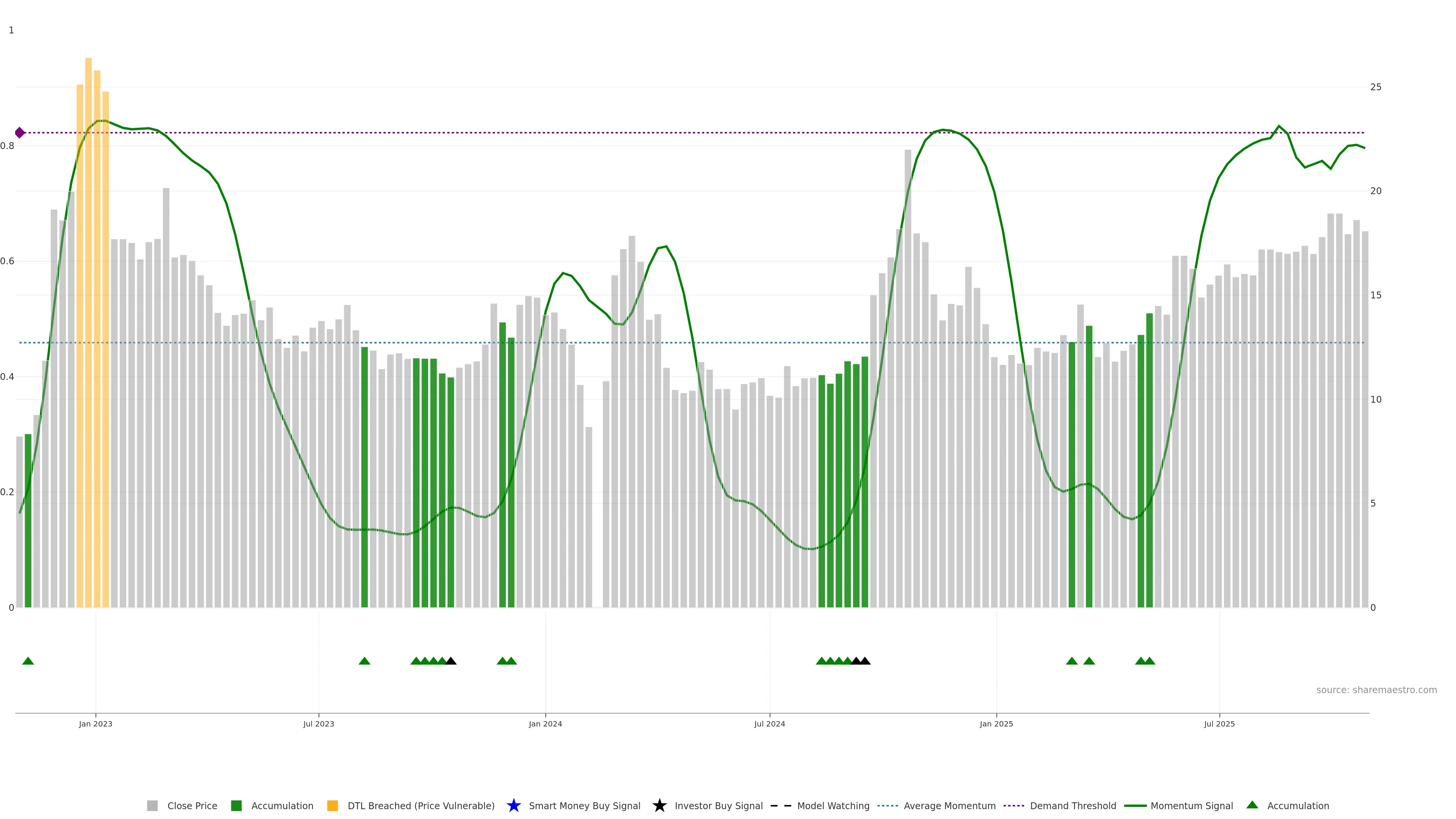Viewport: 1456px width, 819px height.
Task: Click the gray Close Price legend square
Action: pos(152,805)
